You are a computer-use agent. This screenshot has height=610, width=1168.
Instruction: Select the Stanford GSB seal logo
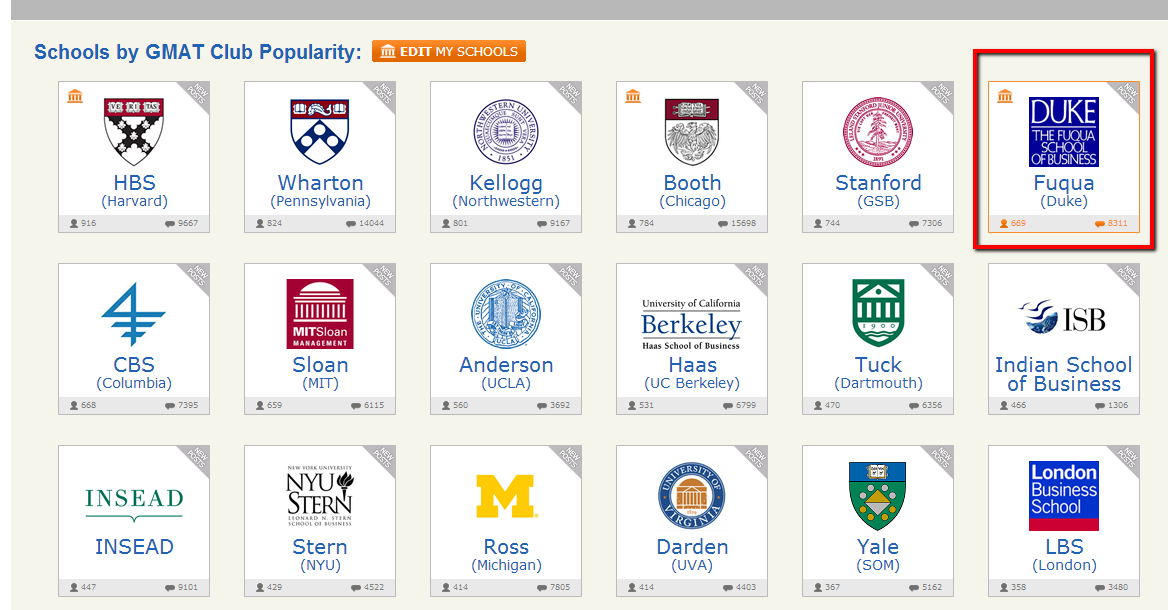(878, 131)
